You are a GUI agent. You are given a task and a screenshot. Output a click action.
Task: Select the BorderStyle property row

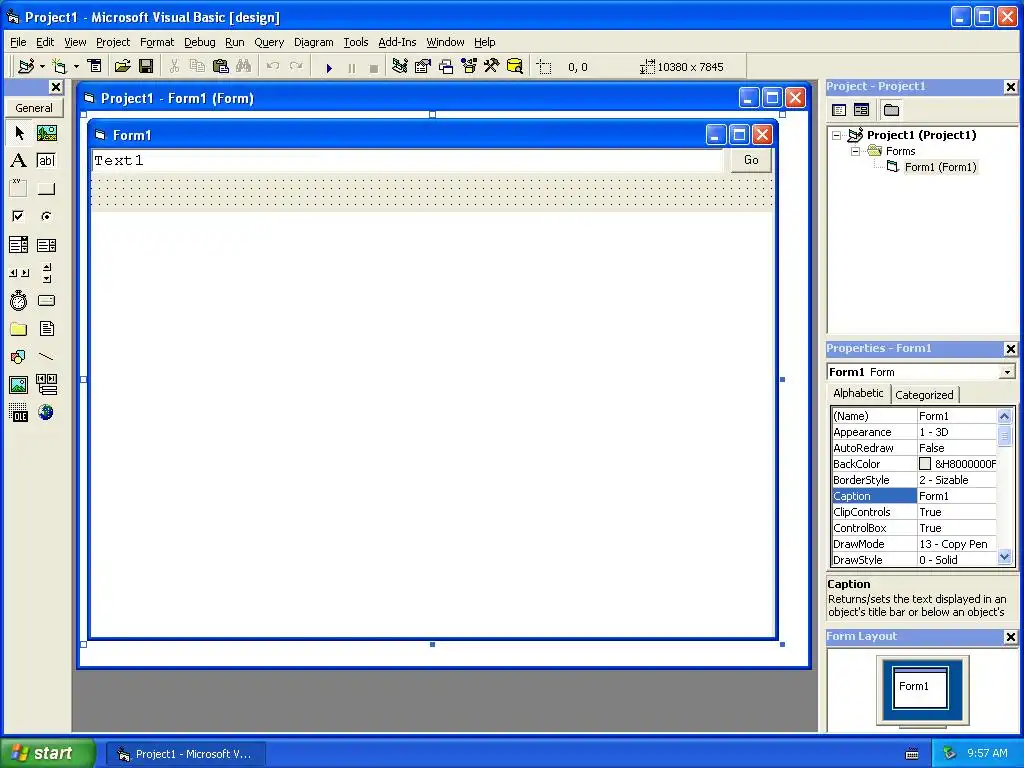[914, 480]
